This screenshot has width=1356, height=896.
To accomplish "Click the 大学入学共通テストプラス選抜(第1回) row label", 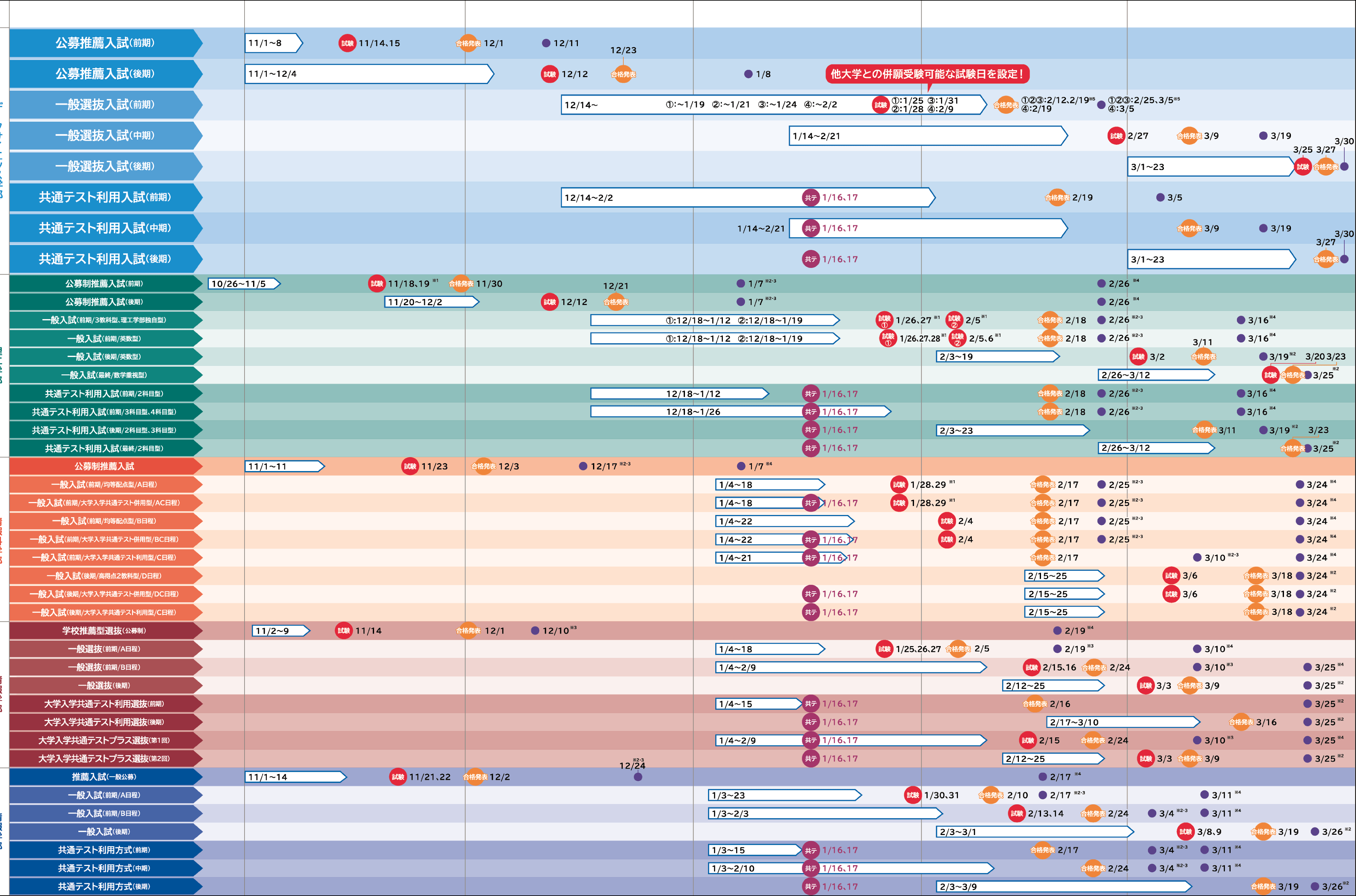I will tap(106, 740).
